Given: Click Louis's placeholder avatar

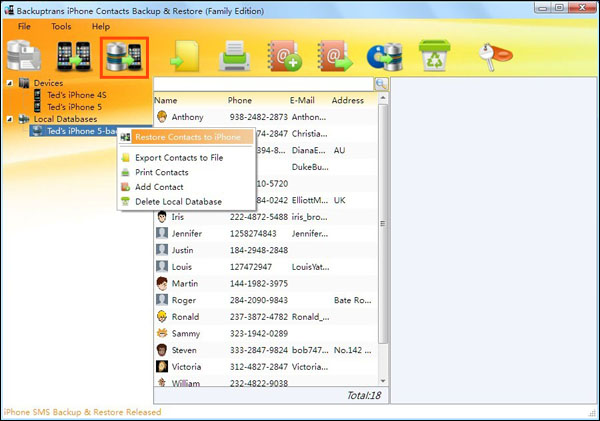Looking at the screenshot, I should click(x=162, y=267).
